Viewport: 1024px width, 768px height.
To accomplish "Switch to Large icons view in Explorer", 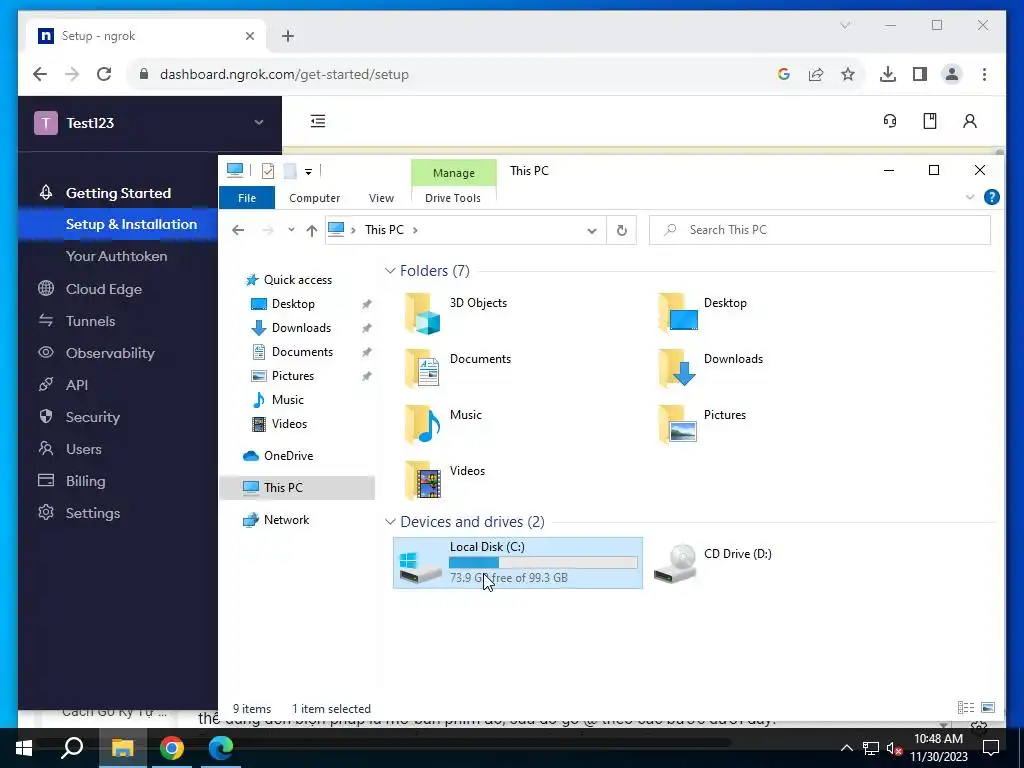I will point(988,708).
